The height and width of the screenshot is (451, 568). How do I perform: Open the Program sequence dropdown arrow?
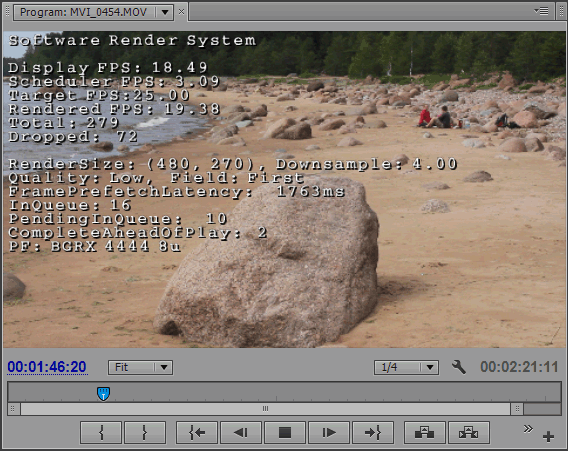(x=165, y=12)
